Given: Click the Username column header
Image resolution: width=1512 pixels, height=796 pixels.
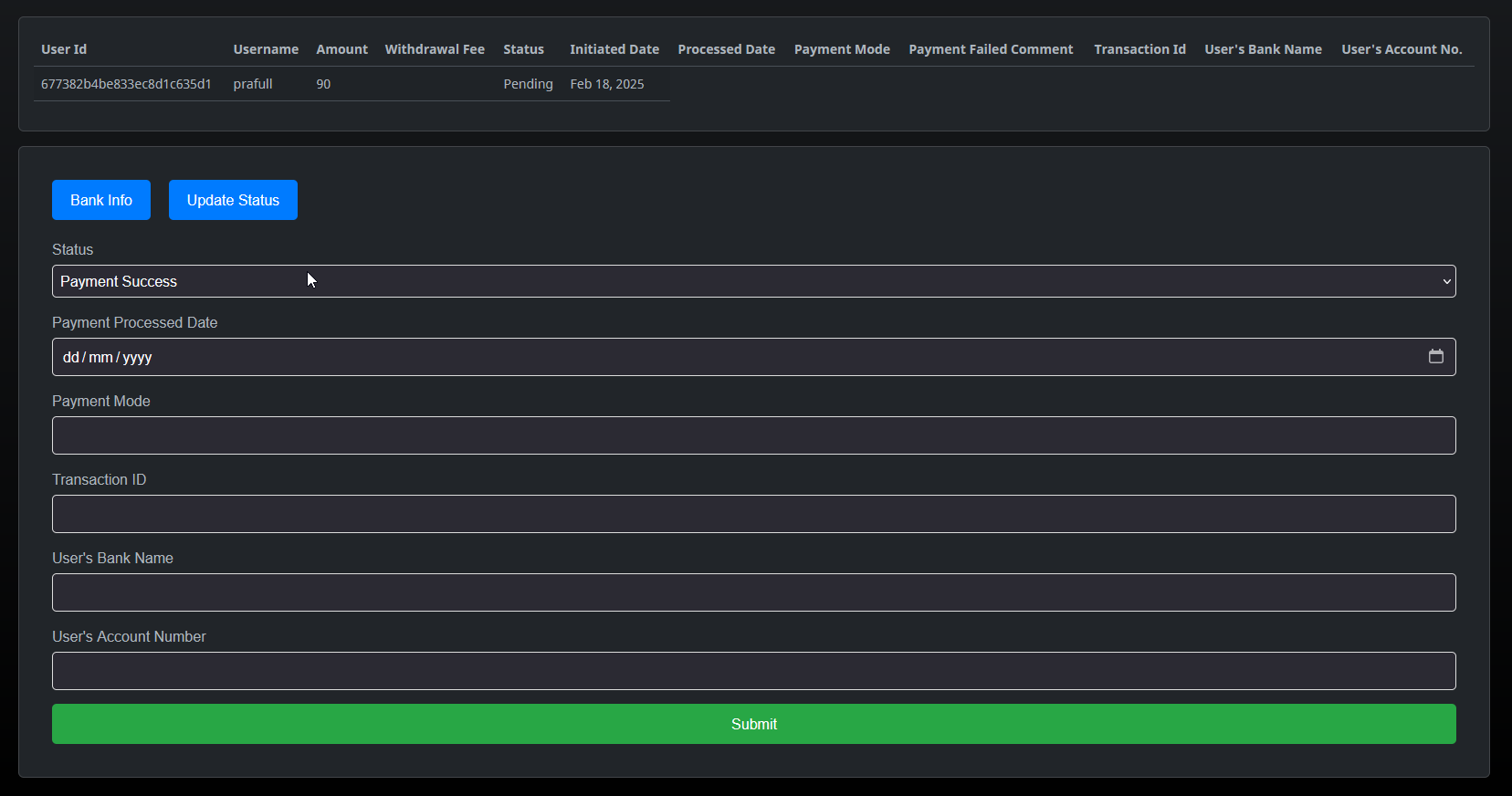Looking at the screenshot, I should [x=266, y=49].
